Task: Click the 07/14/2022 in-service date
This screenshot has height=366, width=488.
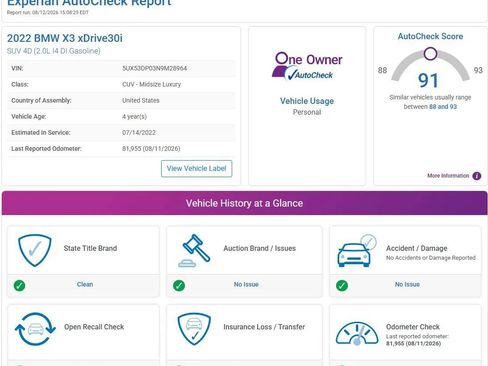Action: click(x=139, y=132)
